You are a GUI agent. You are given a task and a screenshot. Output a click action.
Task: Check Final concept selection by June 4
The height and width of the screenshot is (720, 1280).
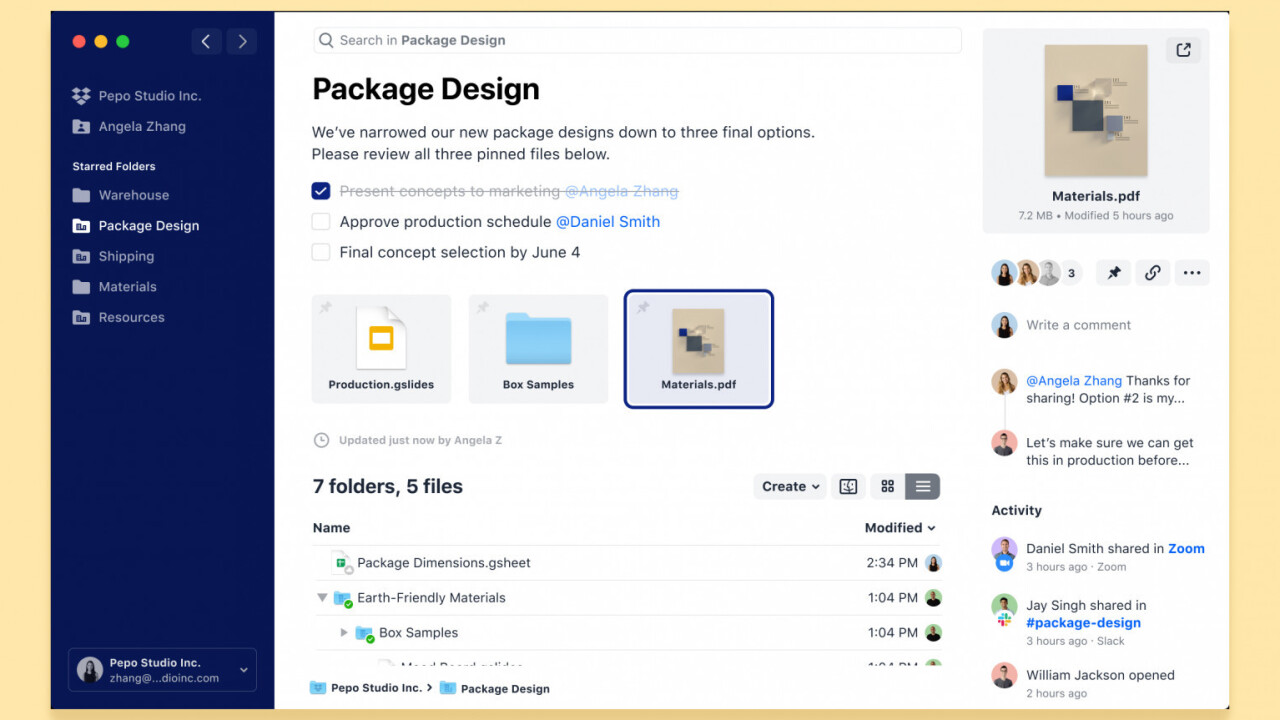pos(321,252)
